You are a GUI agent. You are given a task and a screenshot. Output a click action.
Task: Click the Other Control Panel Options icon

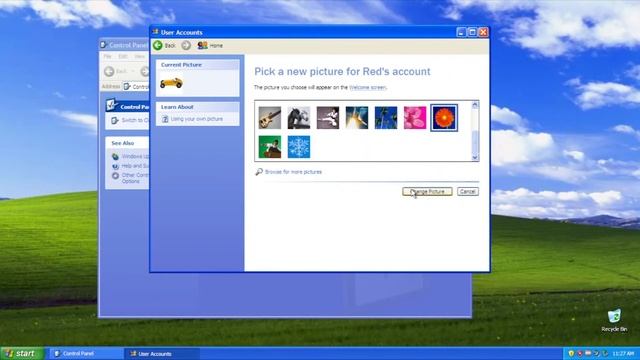(116, 176)
